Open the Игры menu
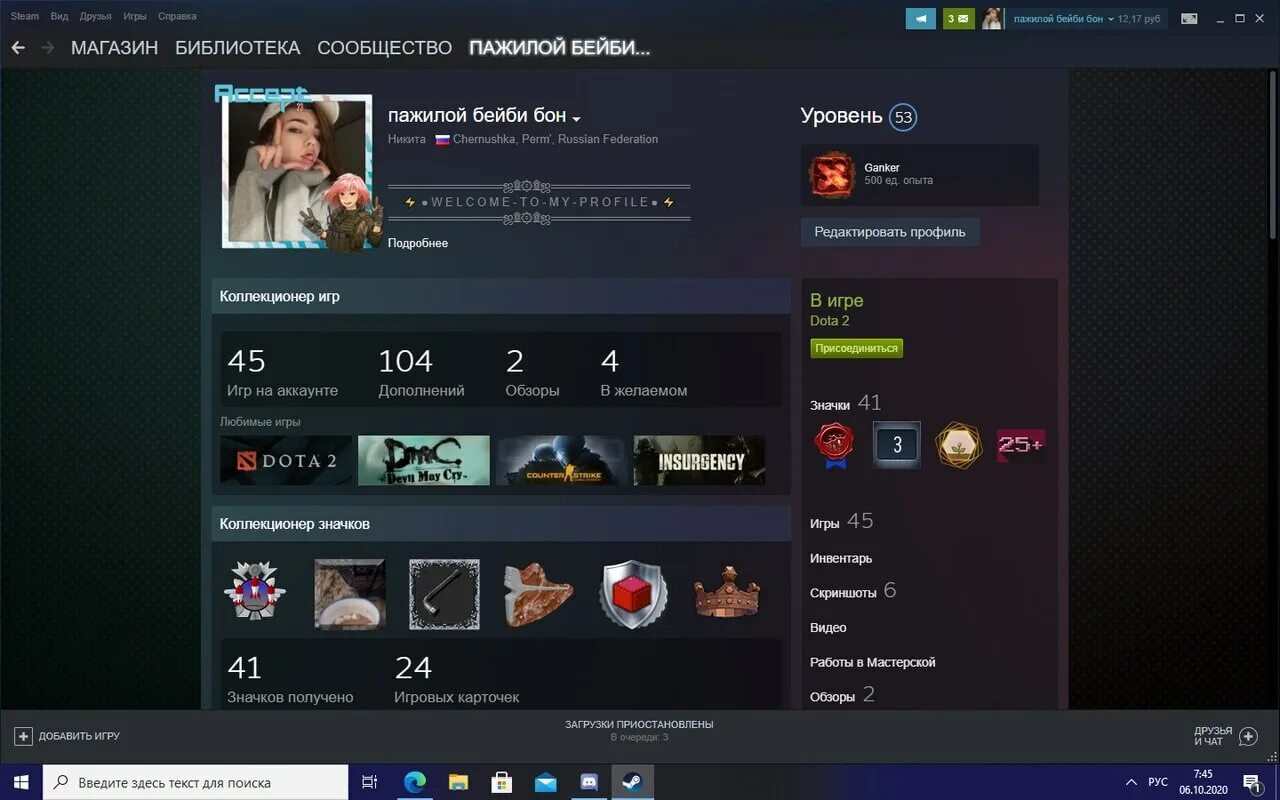The width and height of the screenshot is (1280, 800). (x=134, y=16)
